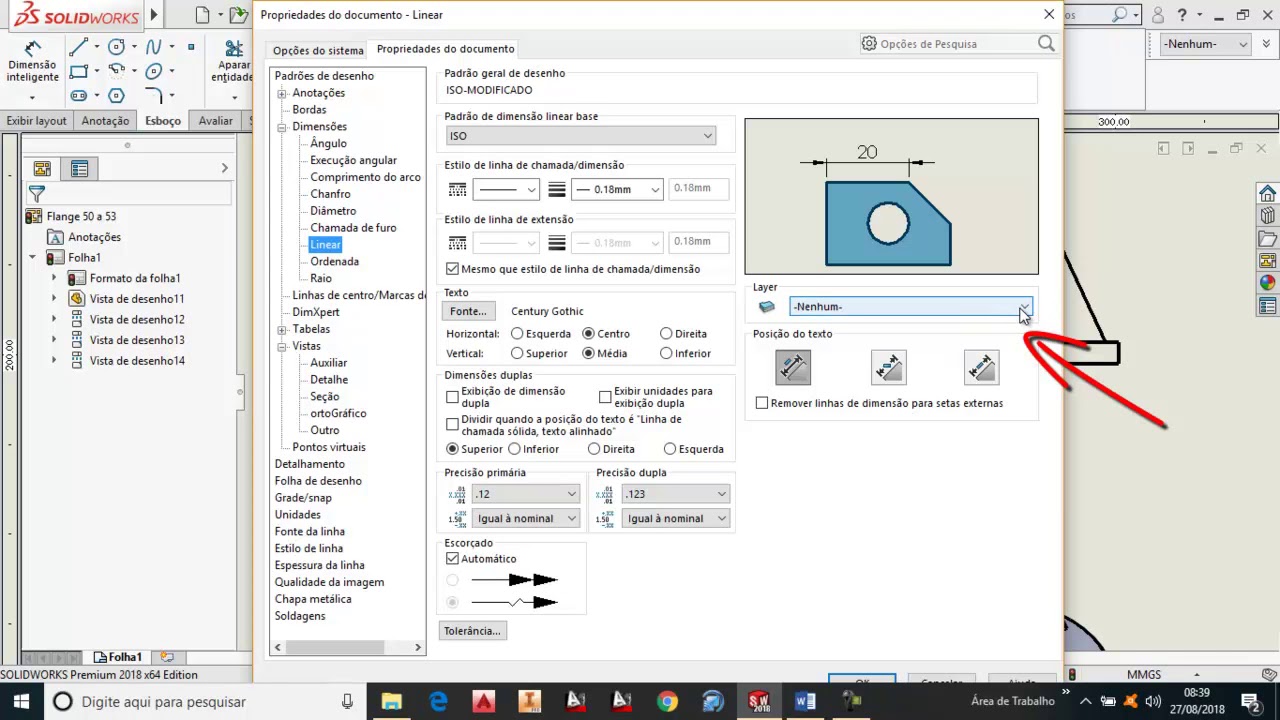Click the MMGS units status bar entry
This screenshot has width=1280, height=720.
tap(1144, 675)
